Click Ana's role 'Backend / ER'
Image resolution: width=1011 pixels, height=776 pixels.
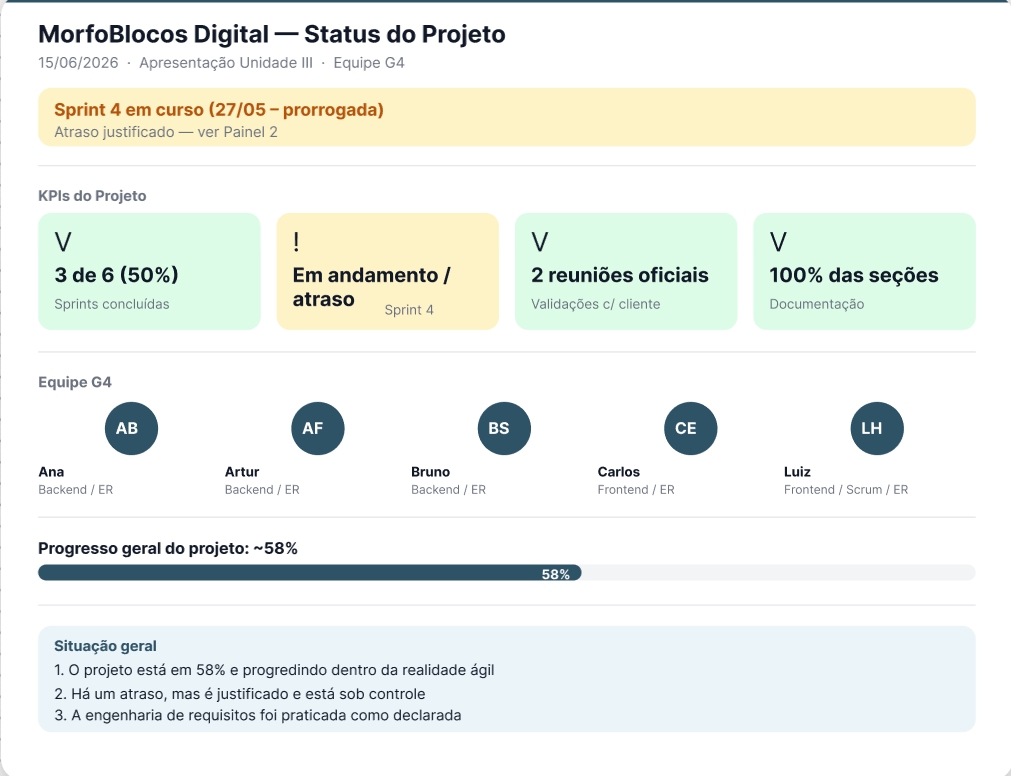click(75, 490)
